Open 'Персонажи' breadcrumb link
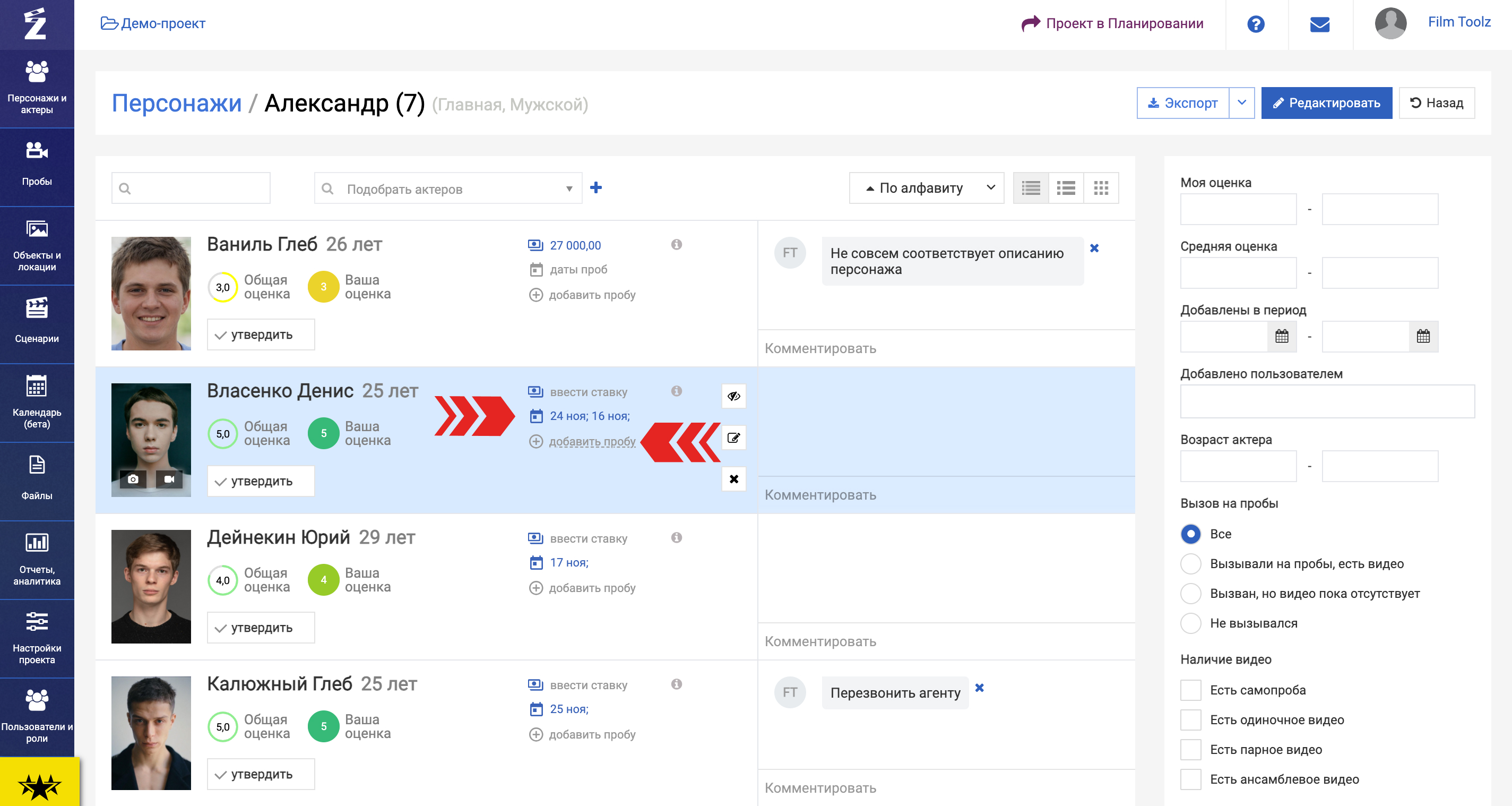The width and height of the screenshot is (1512, 806). tap(177, 104)
